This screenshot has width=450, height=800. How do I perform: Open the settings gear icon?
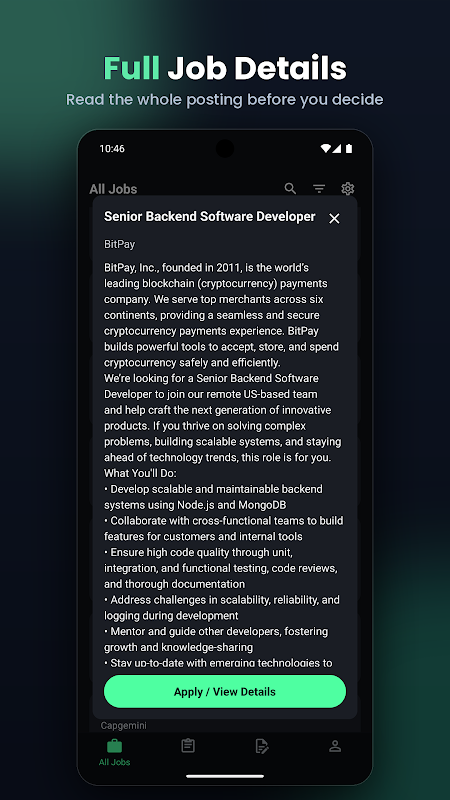tap(347, 189)
